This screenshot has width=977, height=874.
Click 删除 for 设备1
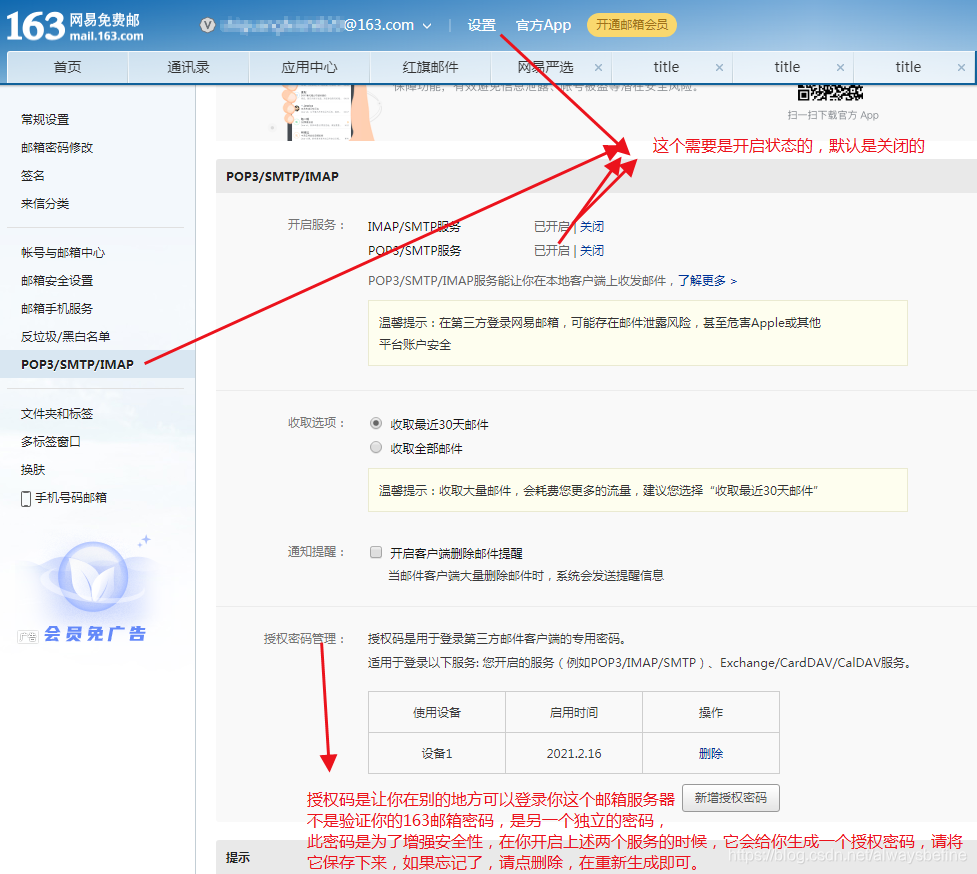(x=711, y=753)
